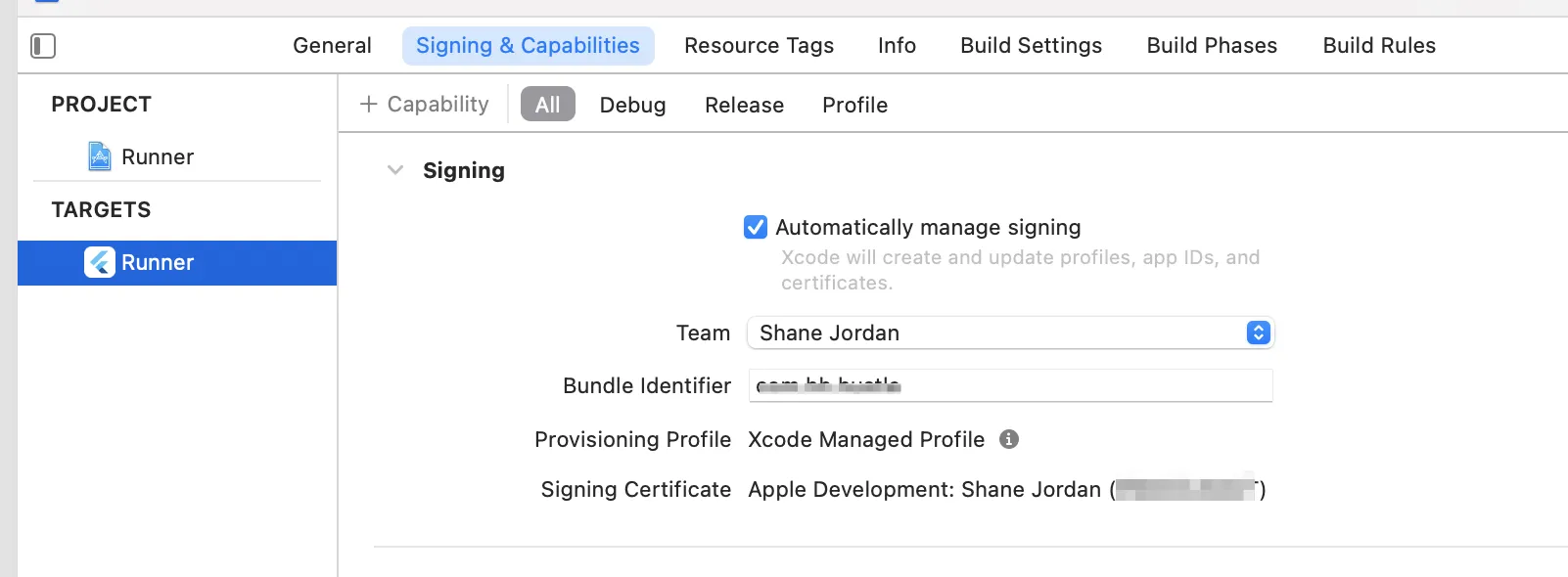The image size is (1568, 577).
Task: Collapse the Signing section
Action: (395, 170)
